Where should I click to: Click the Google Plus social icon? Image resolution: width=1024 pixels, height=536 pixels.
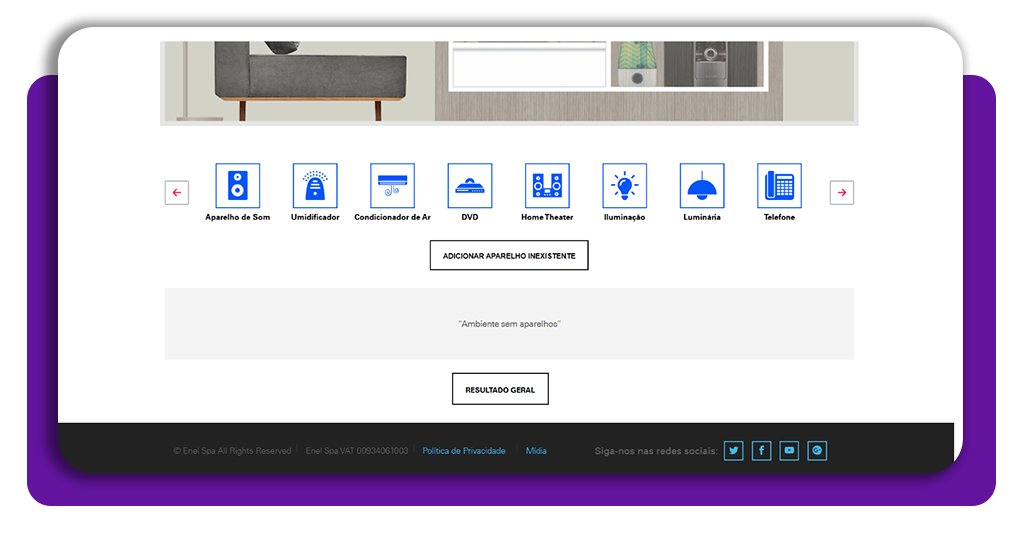(817, 451)
